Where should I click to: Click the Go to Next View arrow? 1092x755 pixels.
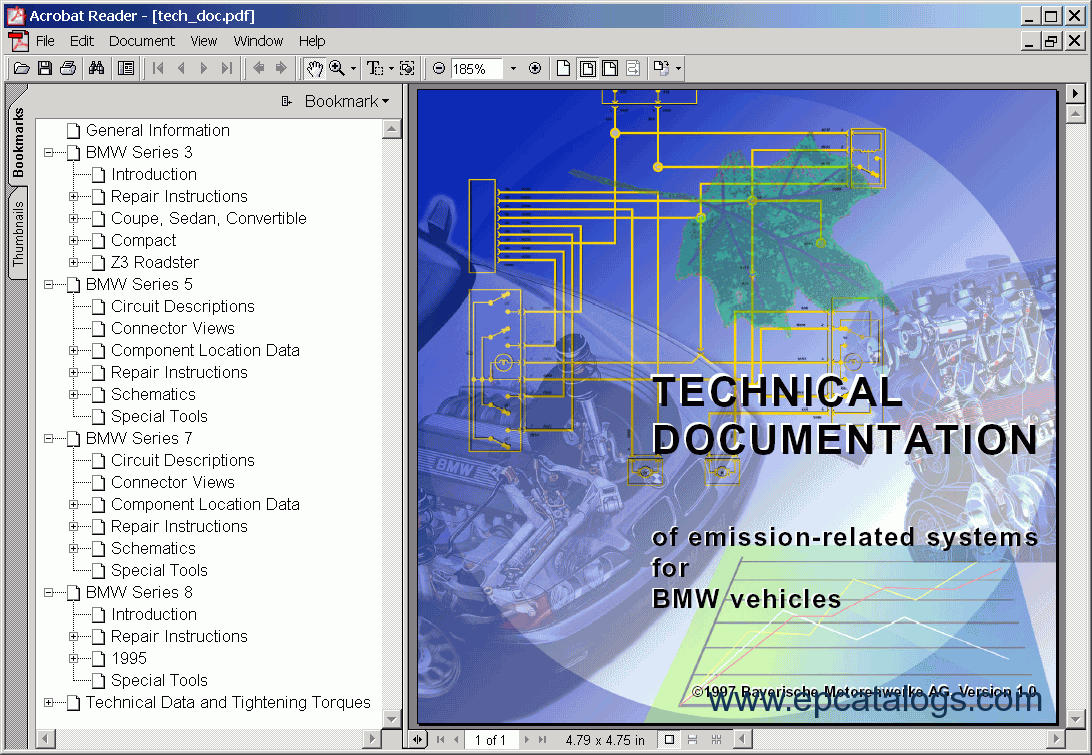[281, 68]
